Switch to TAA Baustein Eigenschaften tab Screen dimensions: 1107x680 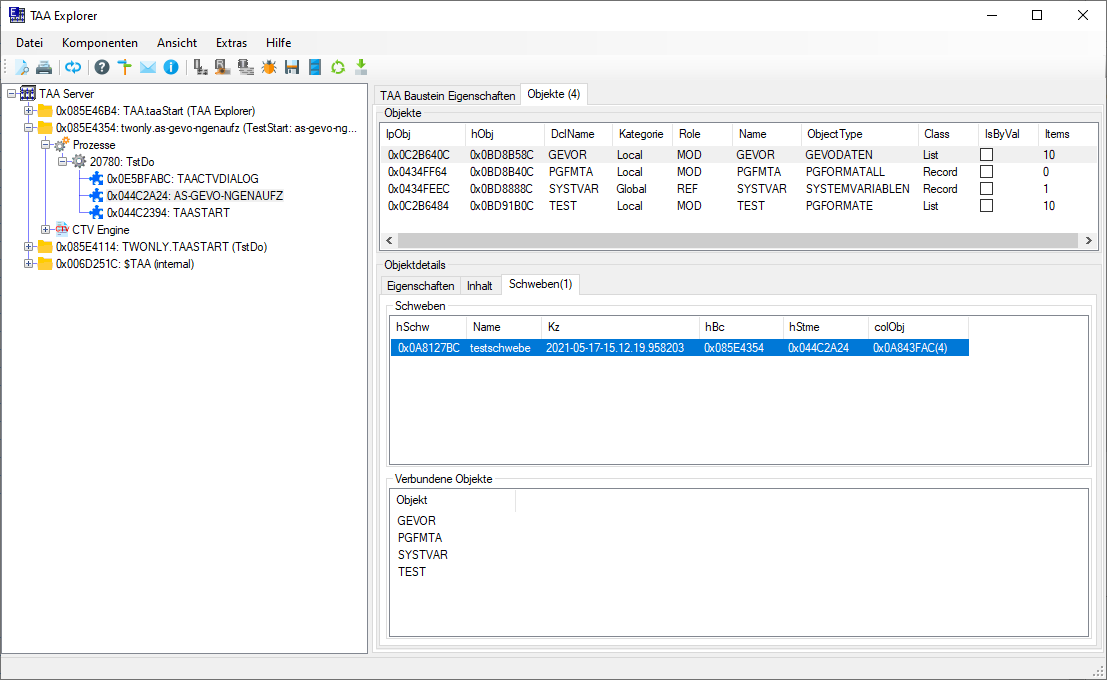447,95
